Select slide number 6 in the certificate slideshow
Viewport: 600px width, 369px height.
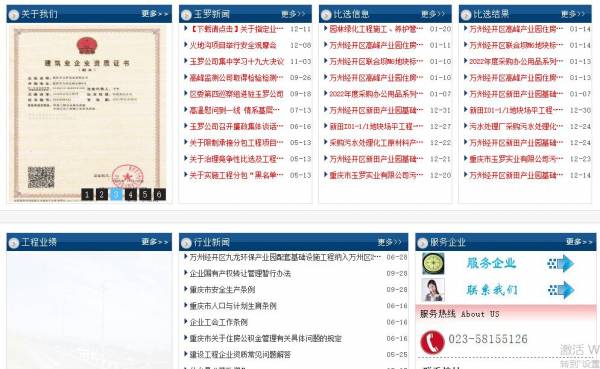[x=160, y=194]
